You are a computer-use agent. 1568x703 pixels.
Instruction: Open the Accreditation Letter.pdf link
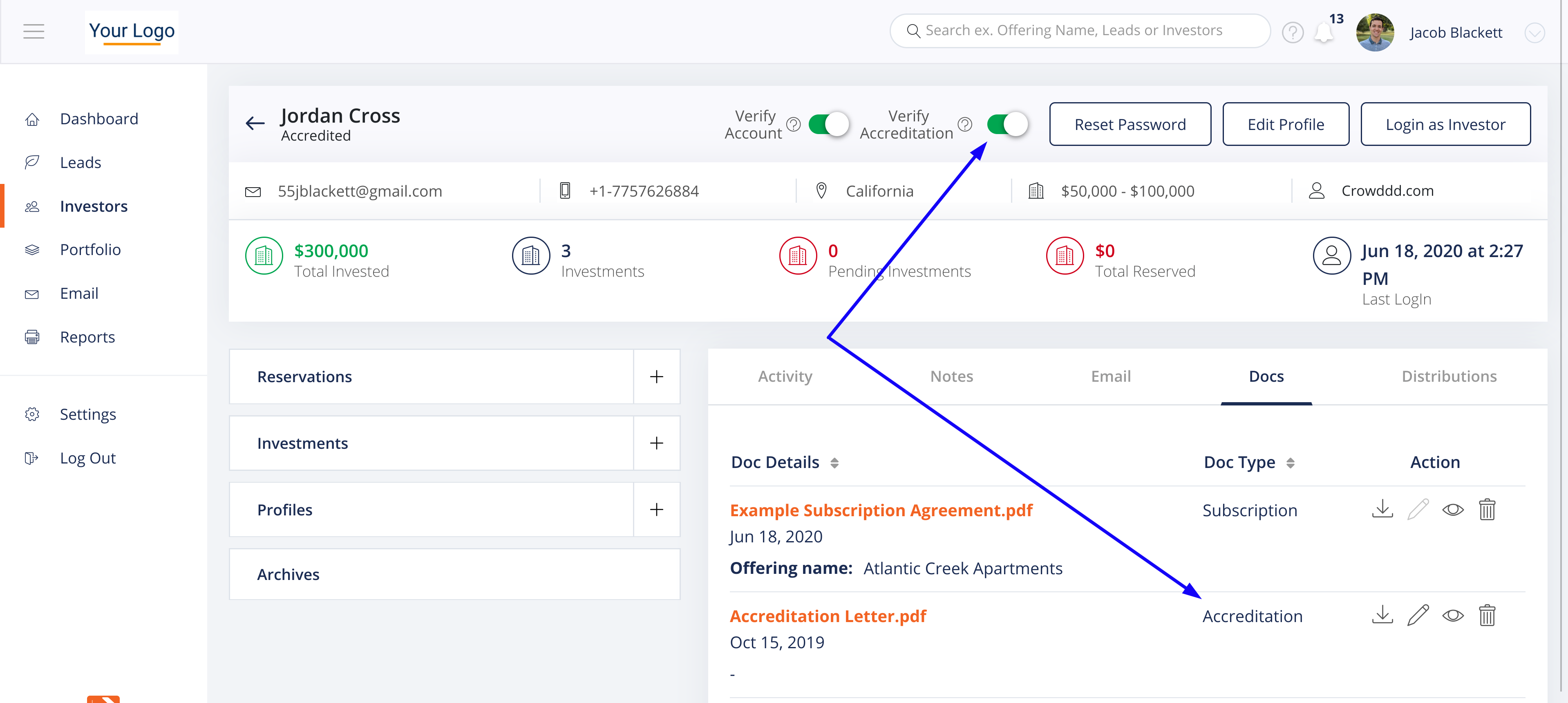click(x=827, y=616)
